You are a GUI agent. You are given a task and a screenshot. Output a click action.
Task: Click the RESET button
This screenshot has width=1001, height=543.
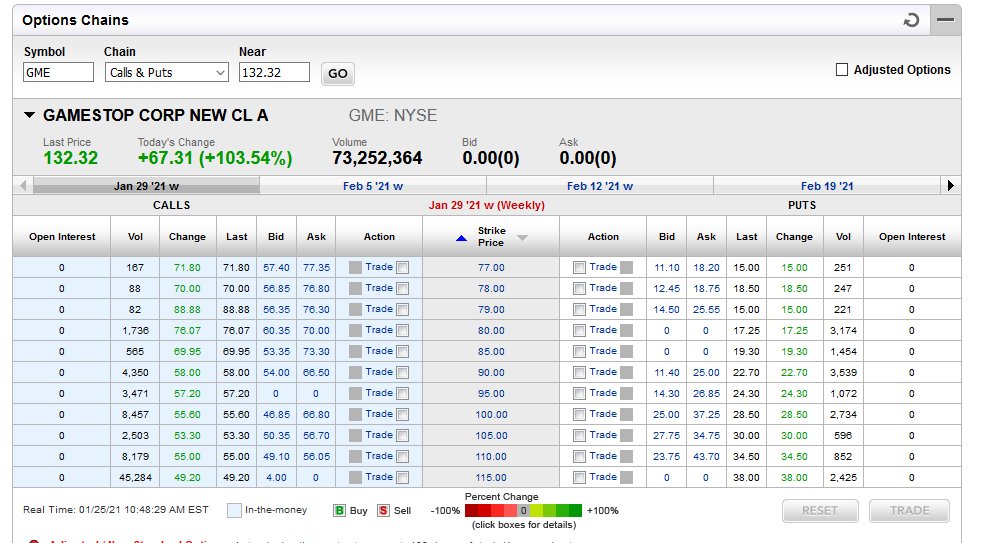[820, 510]
